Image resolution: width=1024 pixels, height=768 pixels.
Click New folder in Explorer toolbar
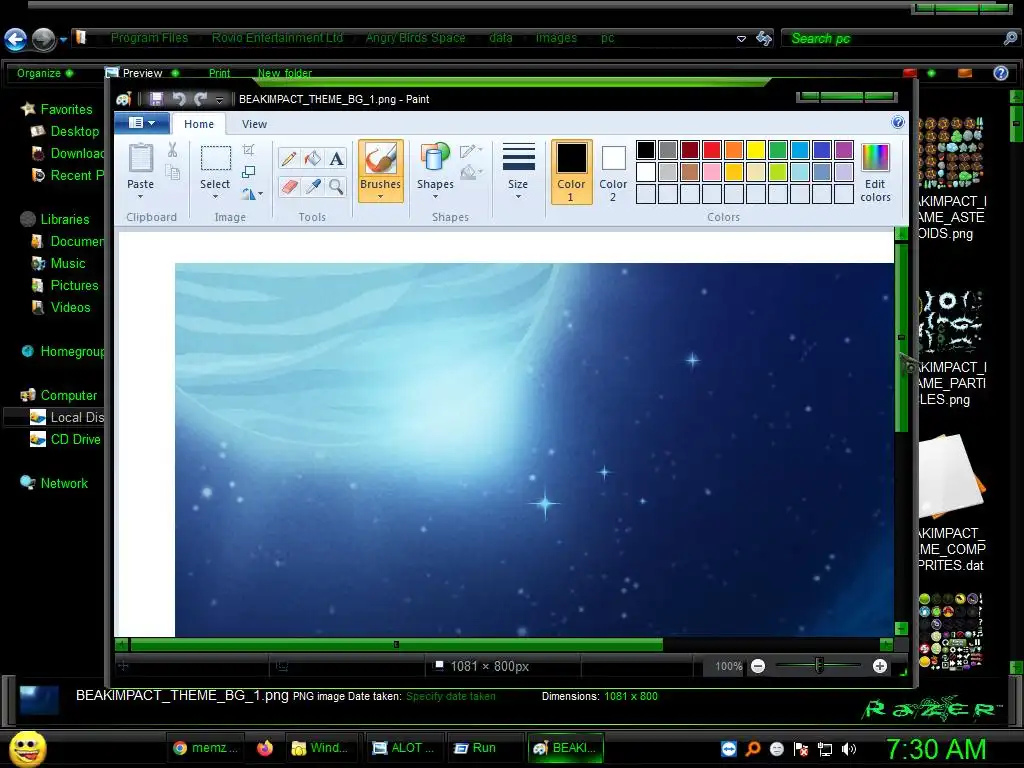(x=285, y=72)
